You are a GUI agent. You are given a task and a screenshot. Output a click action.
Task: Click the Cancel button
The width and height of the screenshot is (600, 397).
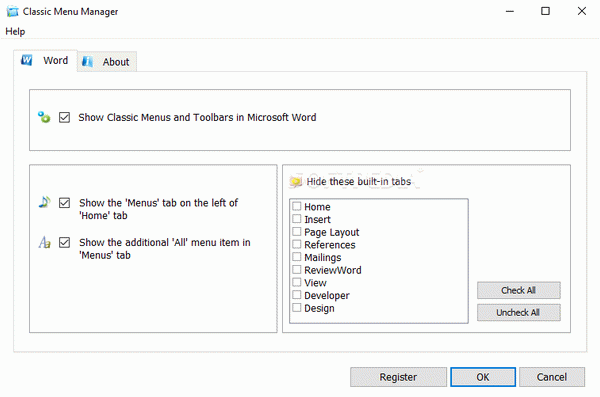[552, 377]
